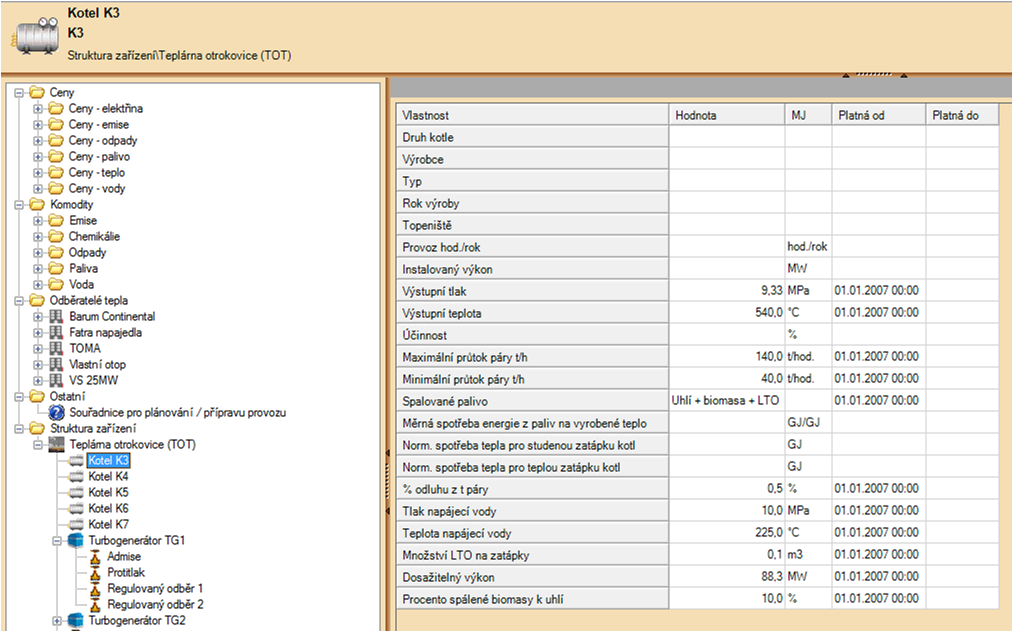Image resolution: width=1013 pixels, height=631 pixels.
Task: Click the boiler icon in the header
Action: (x=37, y=36)
